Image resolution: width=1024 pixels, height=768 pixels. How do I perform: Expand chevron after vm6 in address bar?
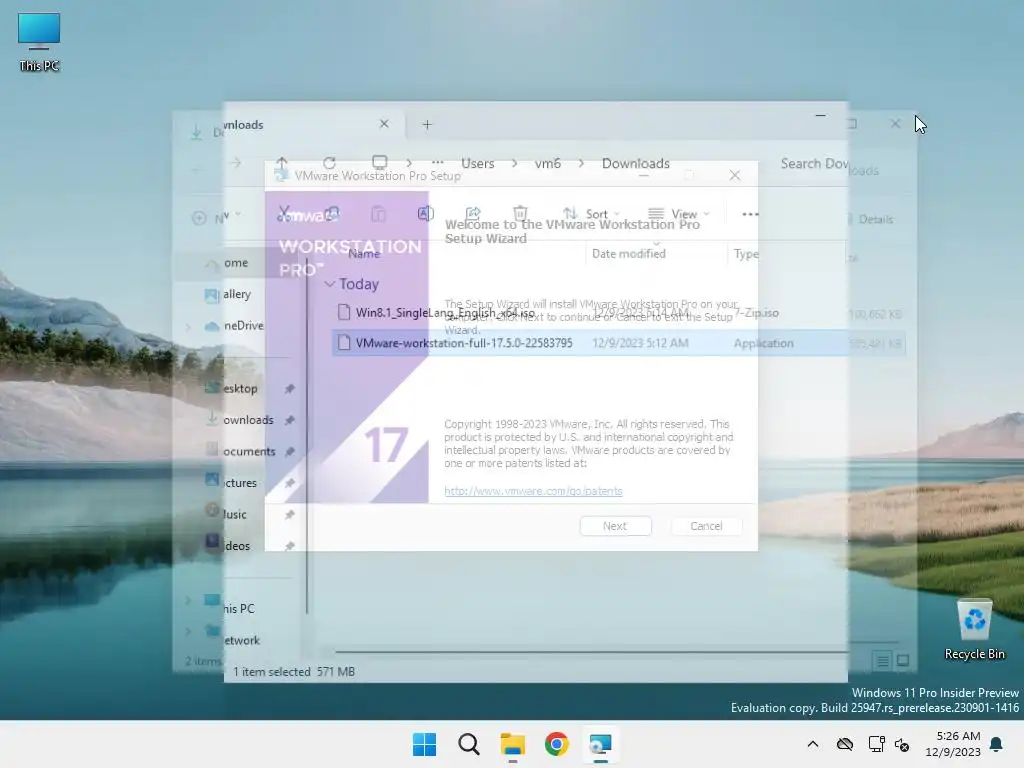(581, 163)
